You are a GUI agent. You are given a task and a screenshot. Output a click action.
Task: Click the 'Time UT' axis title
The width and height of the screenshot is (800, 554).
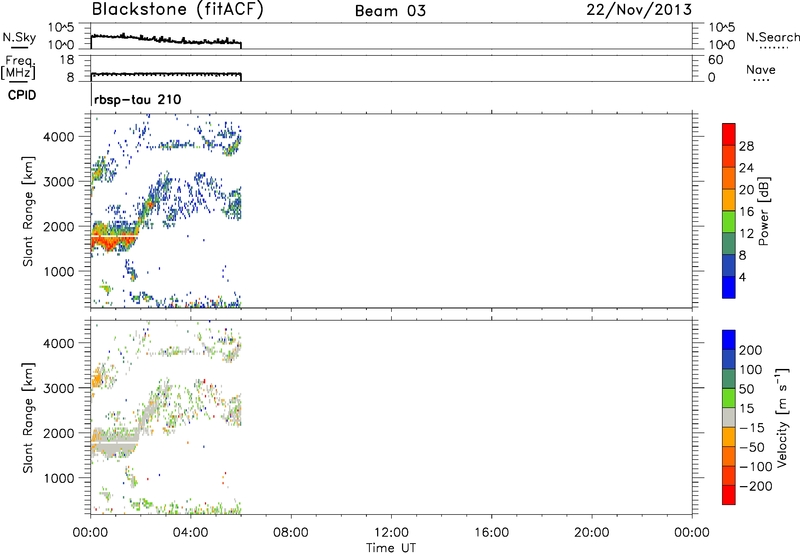point(391,547)
